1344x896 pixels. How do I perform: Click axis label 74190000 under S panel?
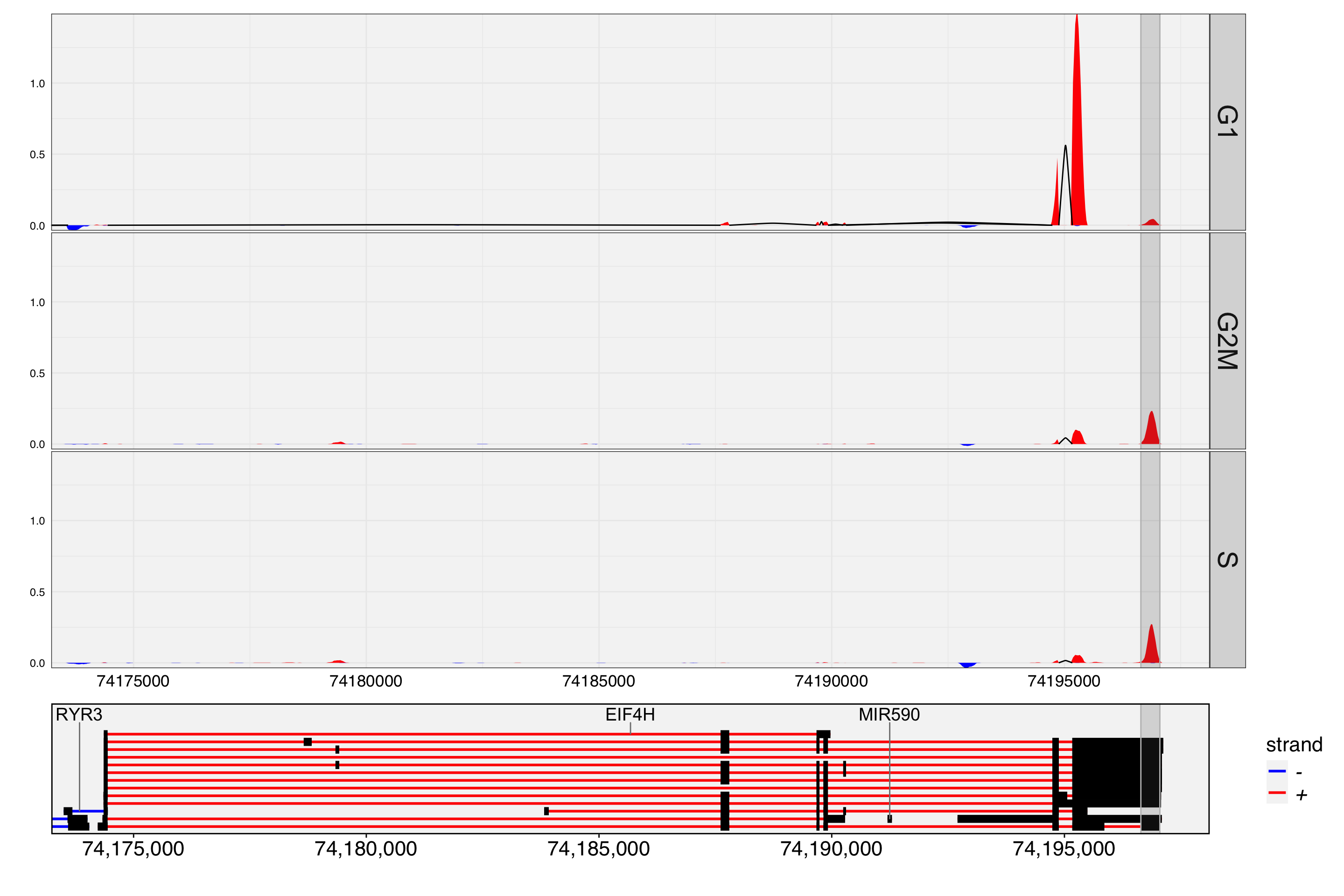click(x=831, y=681)
